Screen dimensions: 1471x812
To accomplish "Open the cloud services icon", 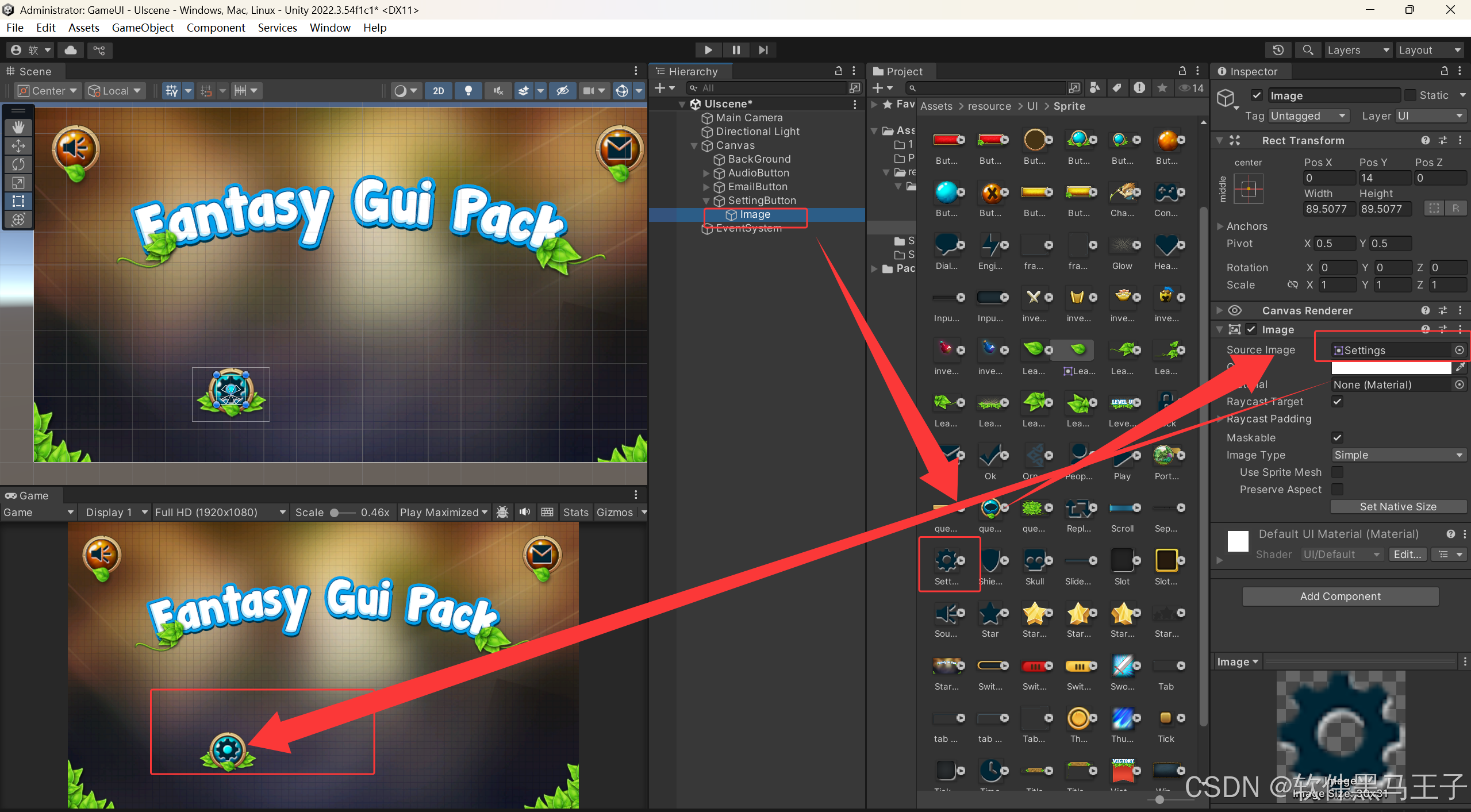I will (x=71, y=50).
